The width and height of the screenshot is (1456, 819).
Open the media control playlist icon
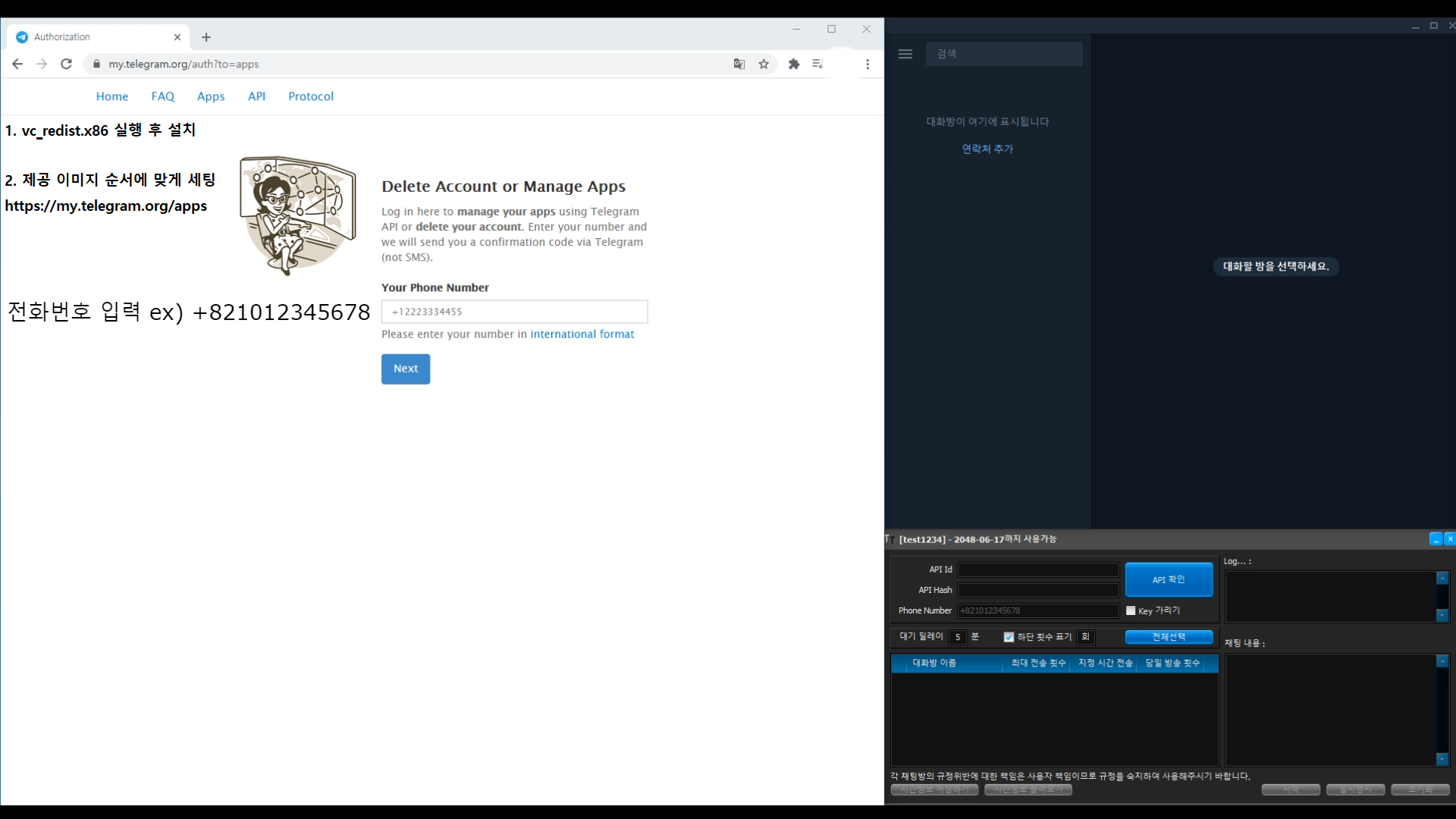(817, 64)
